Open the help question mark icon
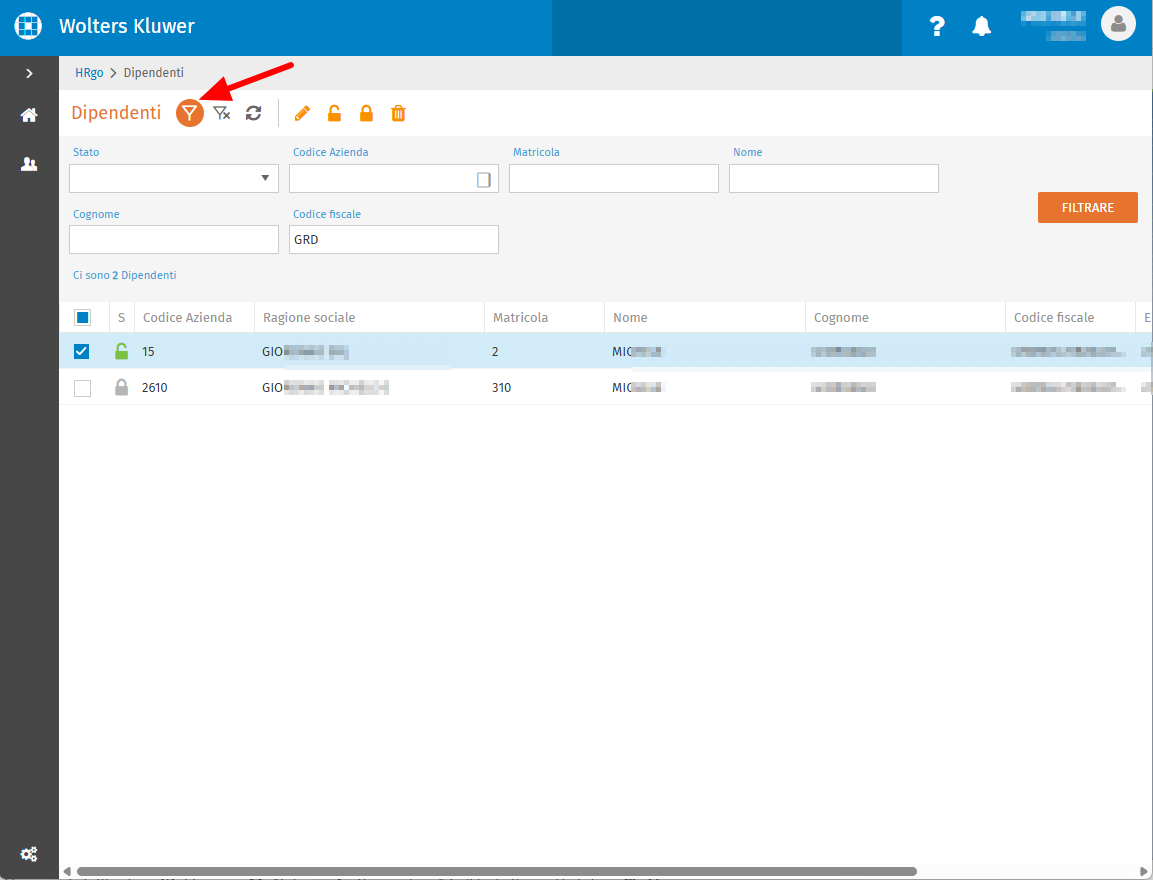 click(x=936, y=26)
